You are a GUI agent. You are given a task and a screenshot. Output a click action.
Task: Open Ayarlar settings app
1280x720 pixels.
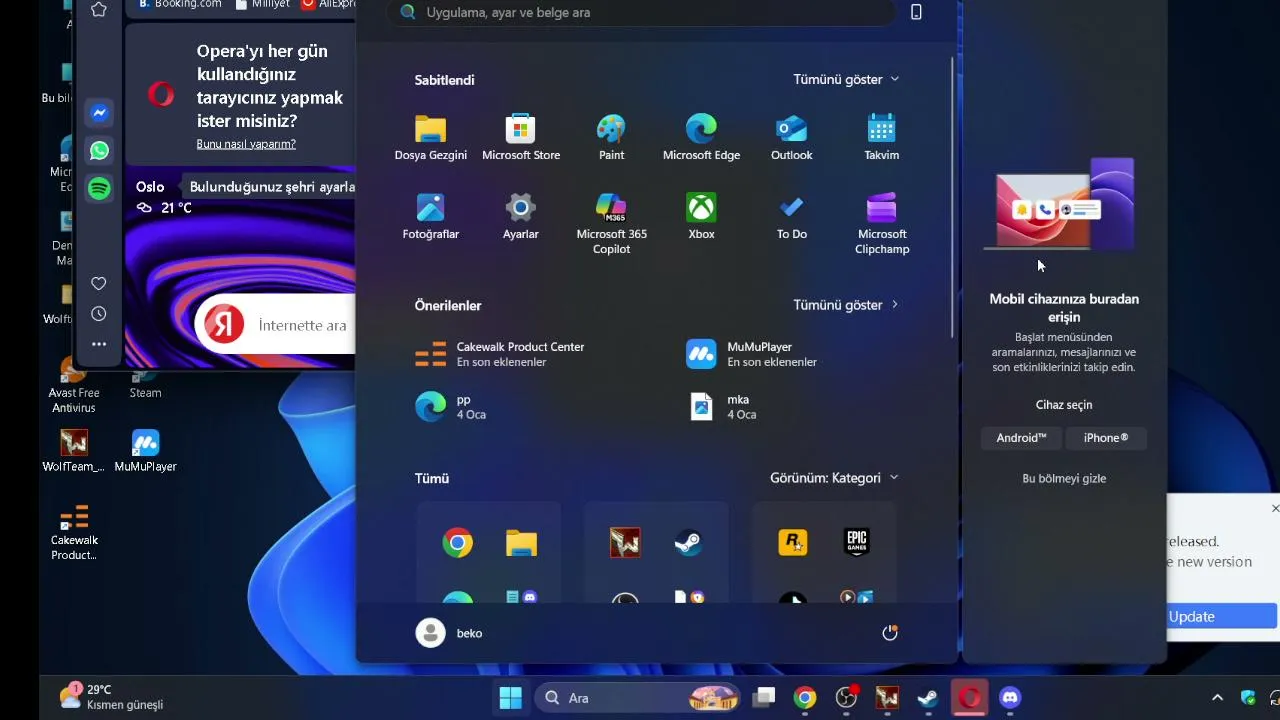click(520, 217)
